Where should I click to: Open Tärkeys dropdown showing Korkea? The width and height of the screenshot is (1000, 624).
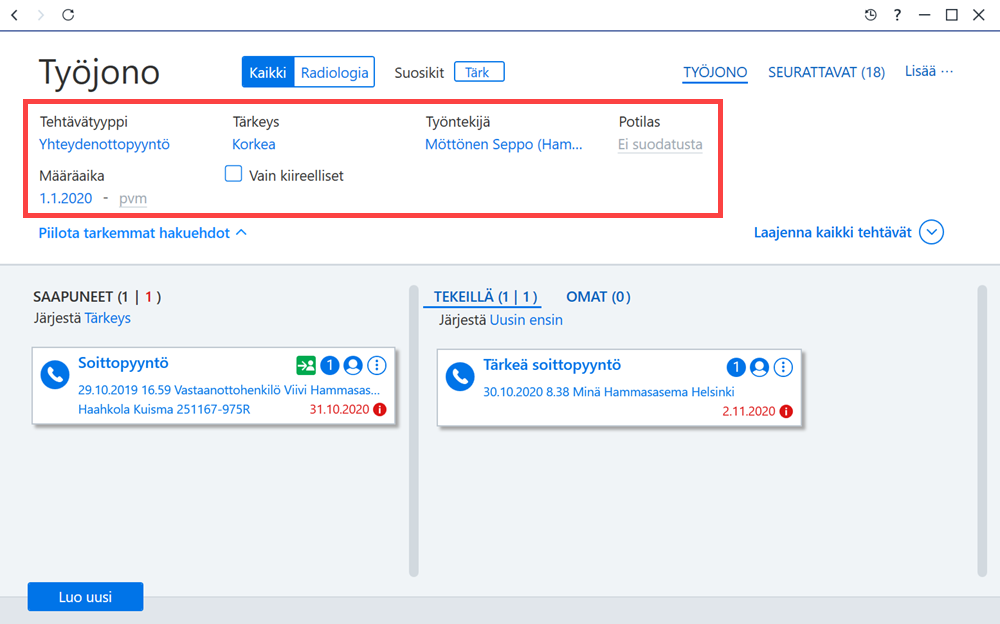pos(254,145)
